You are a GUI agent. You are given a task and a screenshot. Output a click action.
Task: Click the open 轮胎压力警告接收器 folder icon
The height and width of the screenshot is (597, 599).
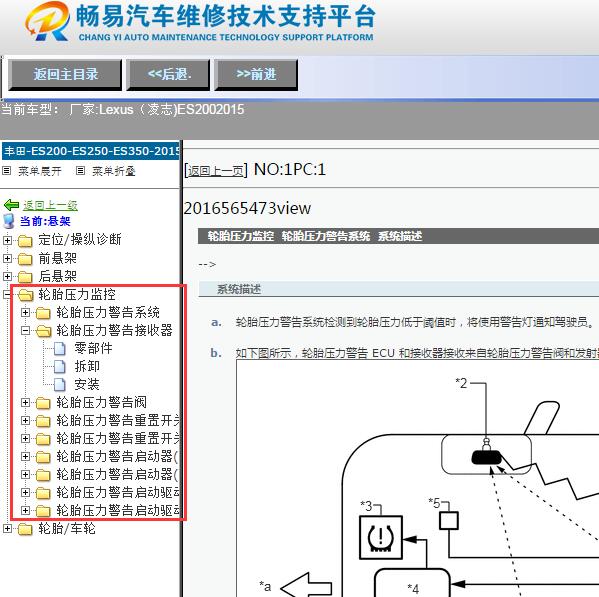click(x=44, y=331)
